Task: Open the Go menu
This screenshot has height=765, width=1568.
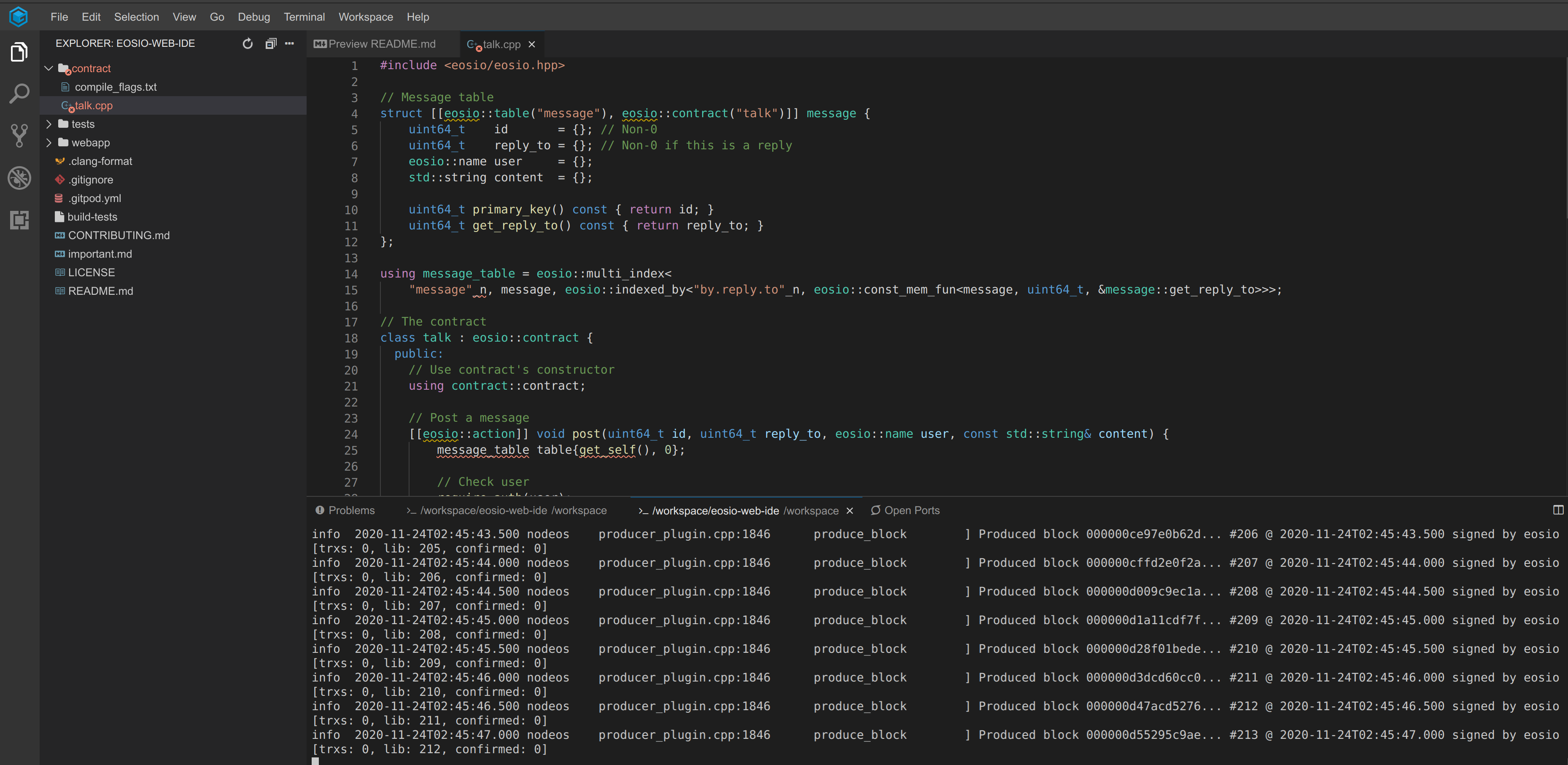Action: click(x=217, y=17)
